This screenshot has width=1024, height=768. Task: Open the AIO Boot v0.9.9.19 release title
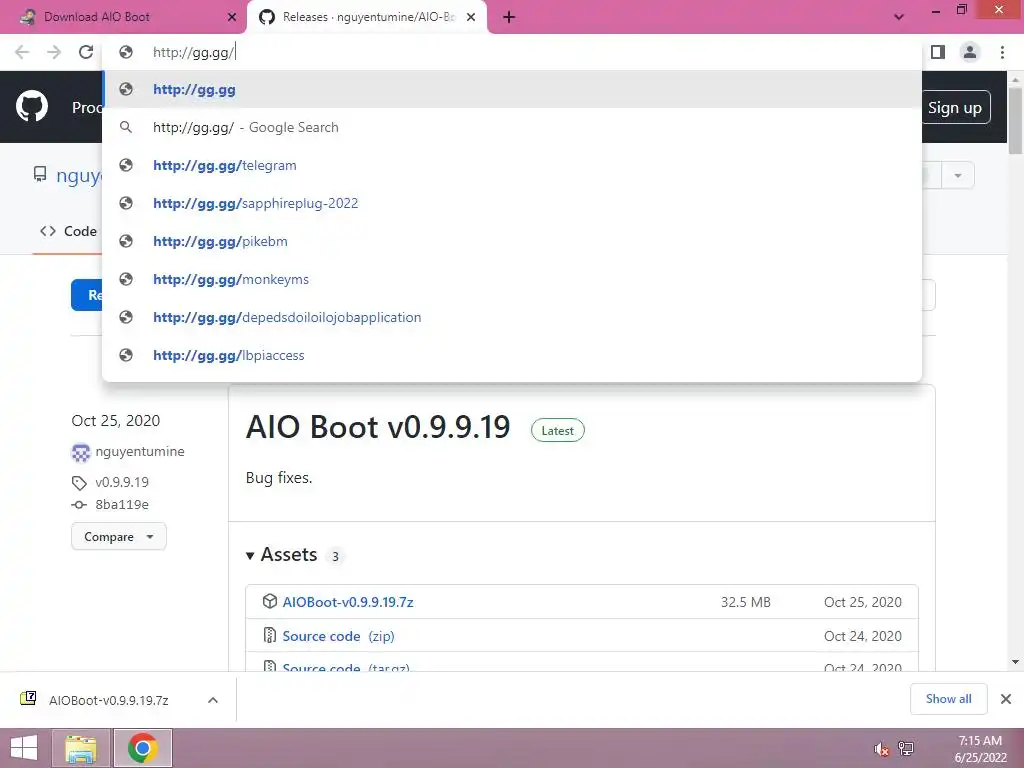pos(377,427)
